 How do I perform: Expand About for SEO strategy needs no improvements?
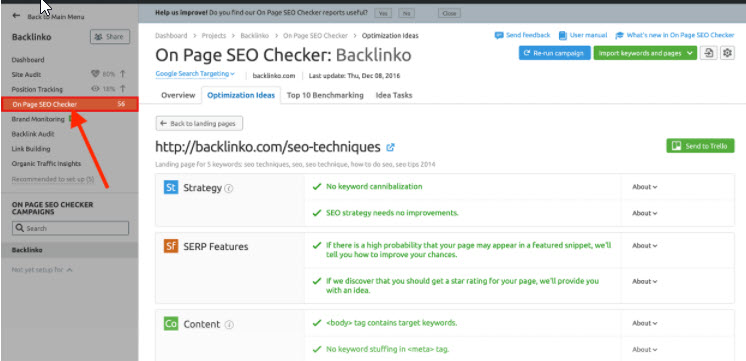pos(644,213)
